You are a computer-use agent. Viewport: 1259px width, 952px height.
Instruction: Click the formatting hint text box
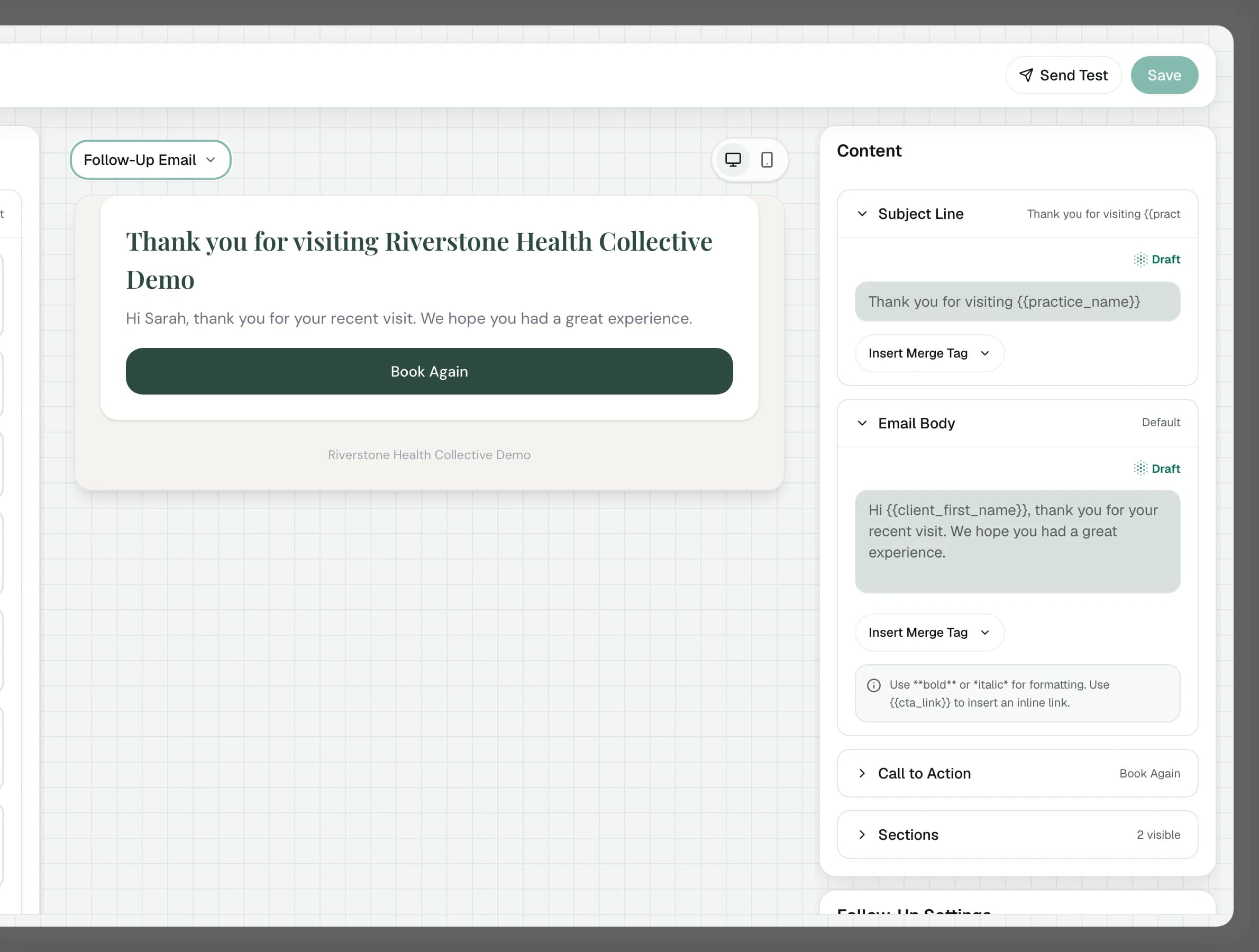1017,694
